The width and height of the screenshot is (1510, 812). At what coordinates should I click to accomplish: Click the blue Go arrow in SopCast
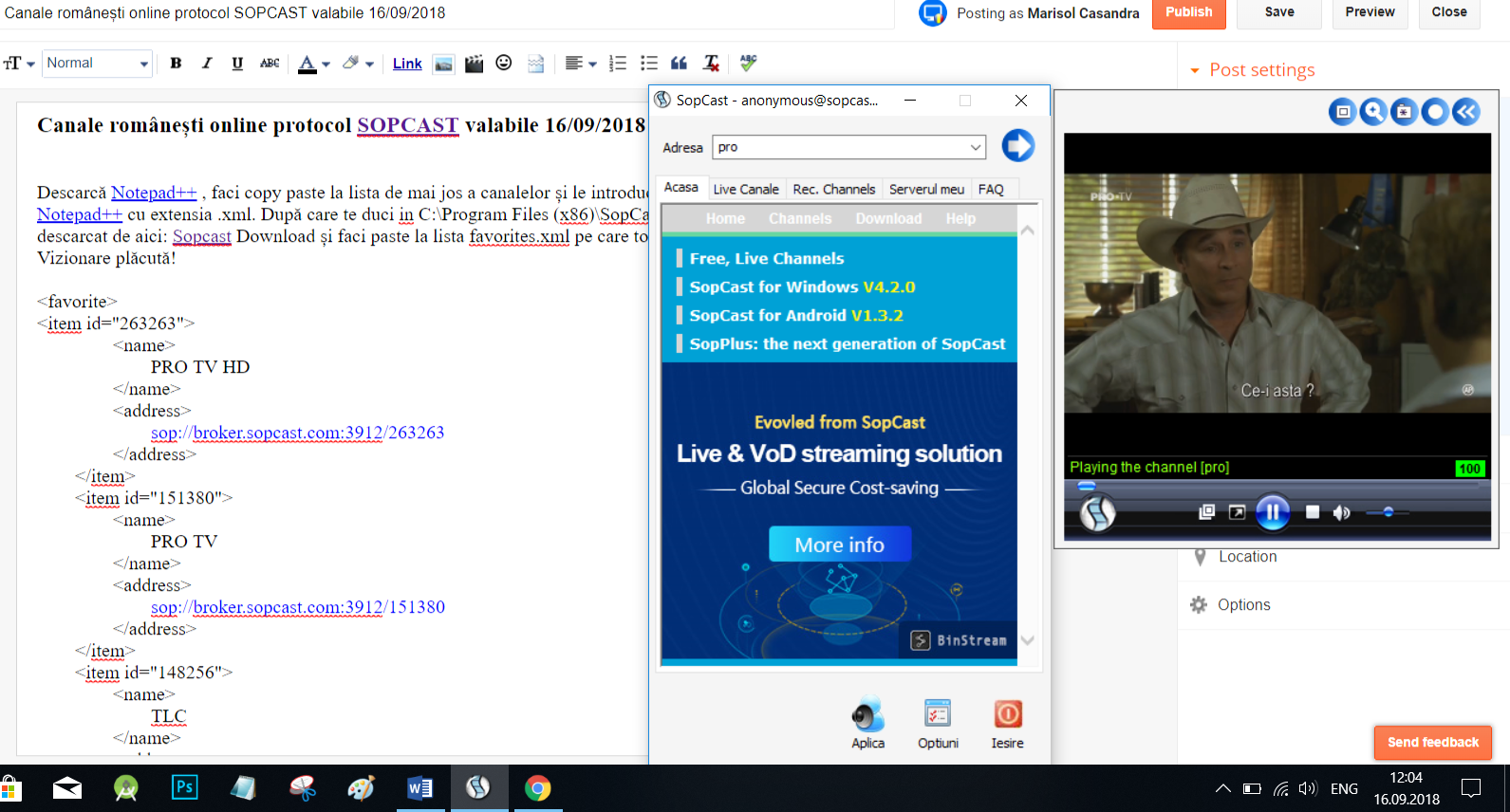pyautogui.click(x=1017, y=146)
